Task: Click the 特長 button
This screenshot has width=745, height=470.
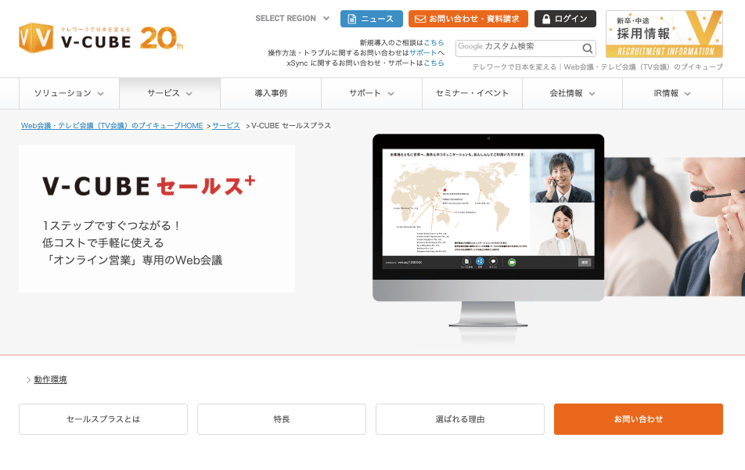Action: pyautogui.click(x=281, y=419)
